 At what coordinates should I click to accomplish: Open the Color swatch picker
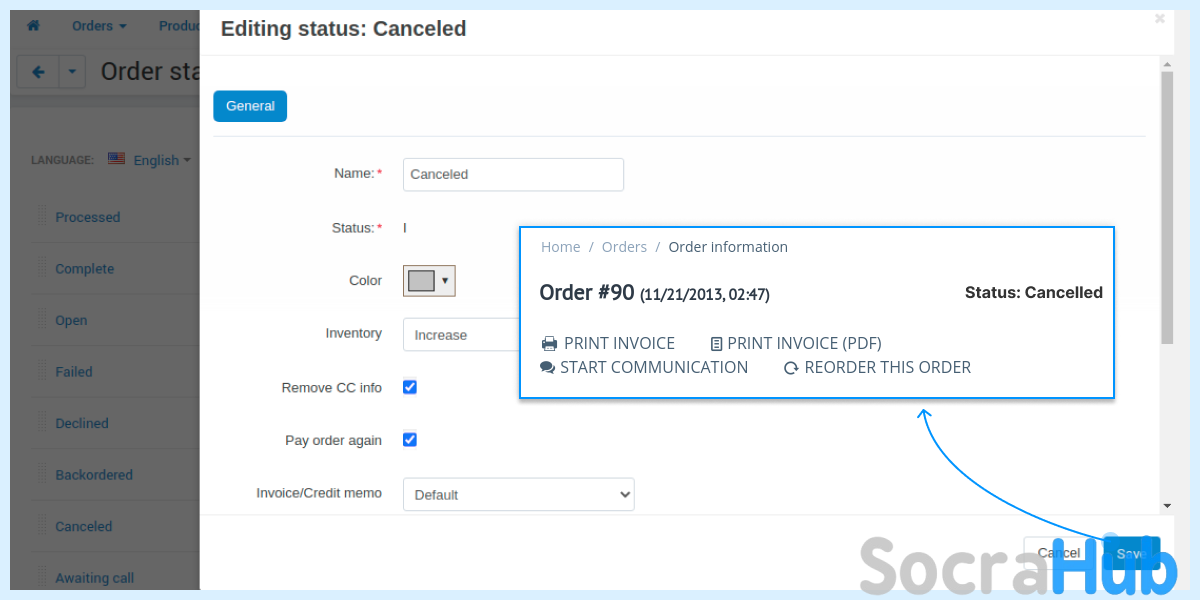coord(429,281)
